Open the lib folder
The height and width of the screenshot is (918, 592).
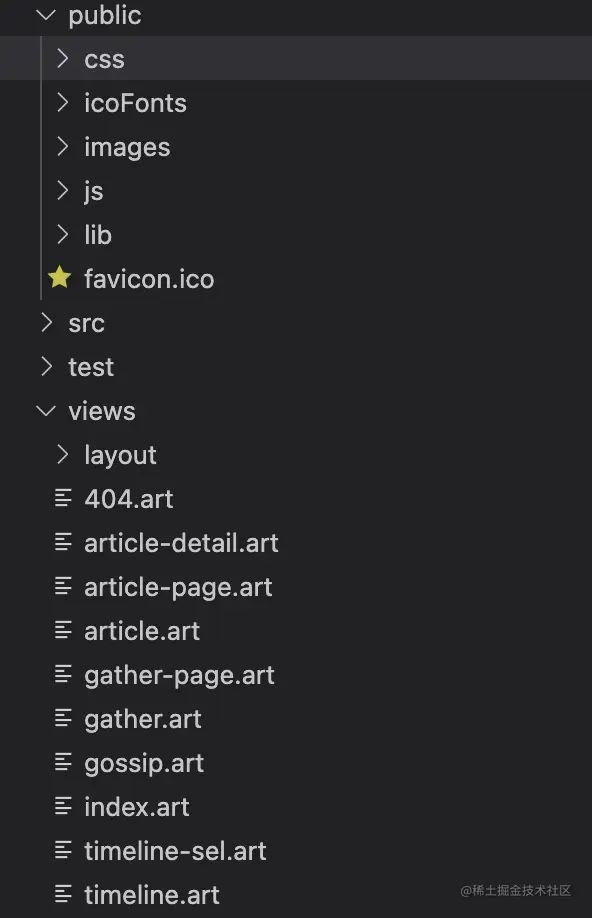pyautogui.click(x=61, y=234)
